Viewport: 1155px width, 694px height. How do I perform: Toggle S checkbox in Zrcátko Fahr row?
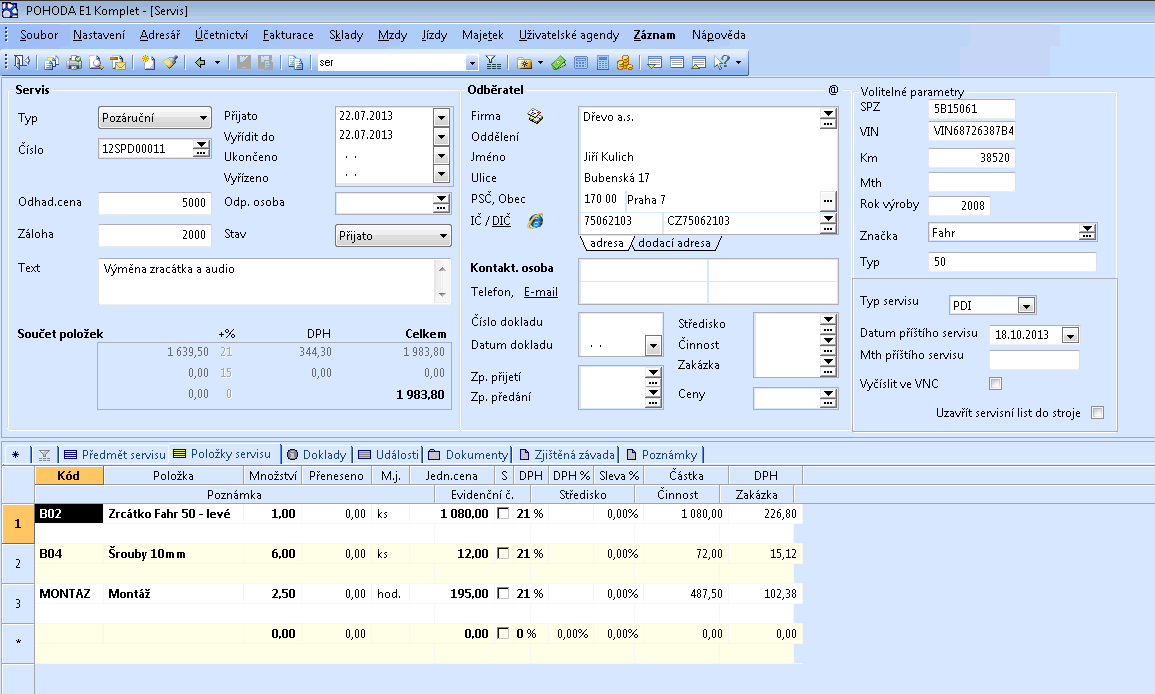(x=503, y=514)
